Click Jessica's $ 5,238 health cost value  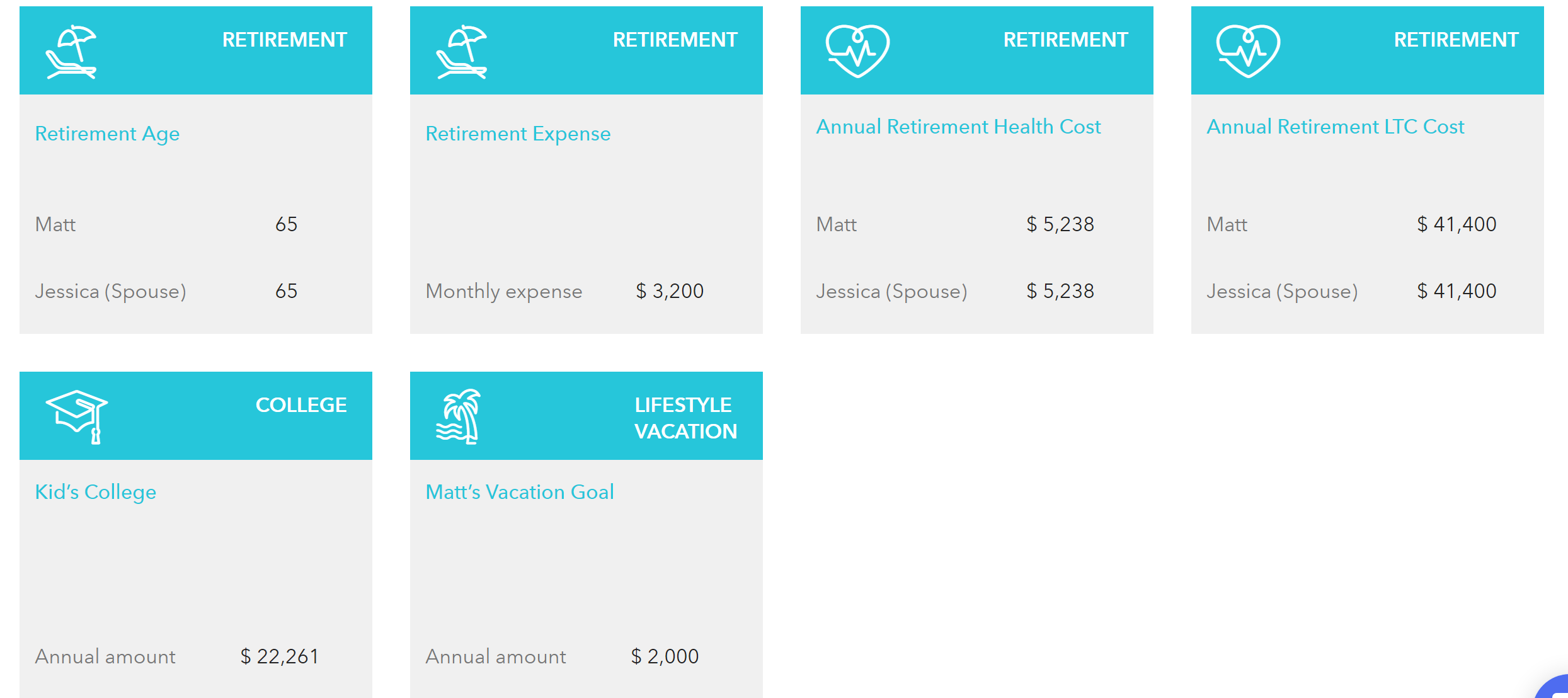1060,291
